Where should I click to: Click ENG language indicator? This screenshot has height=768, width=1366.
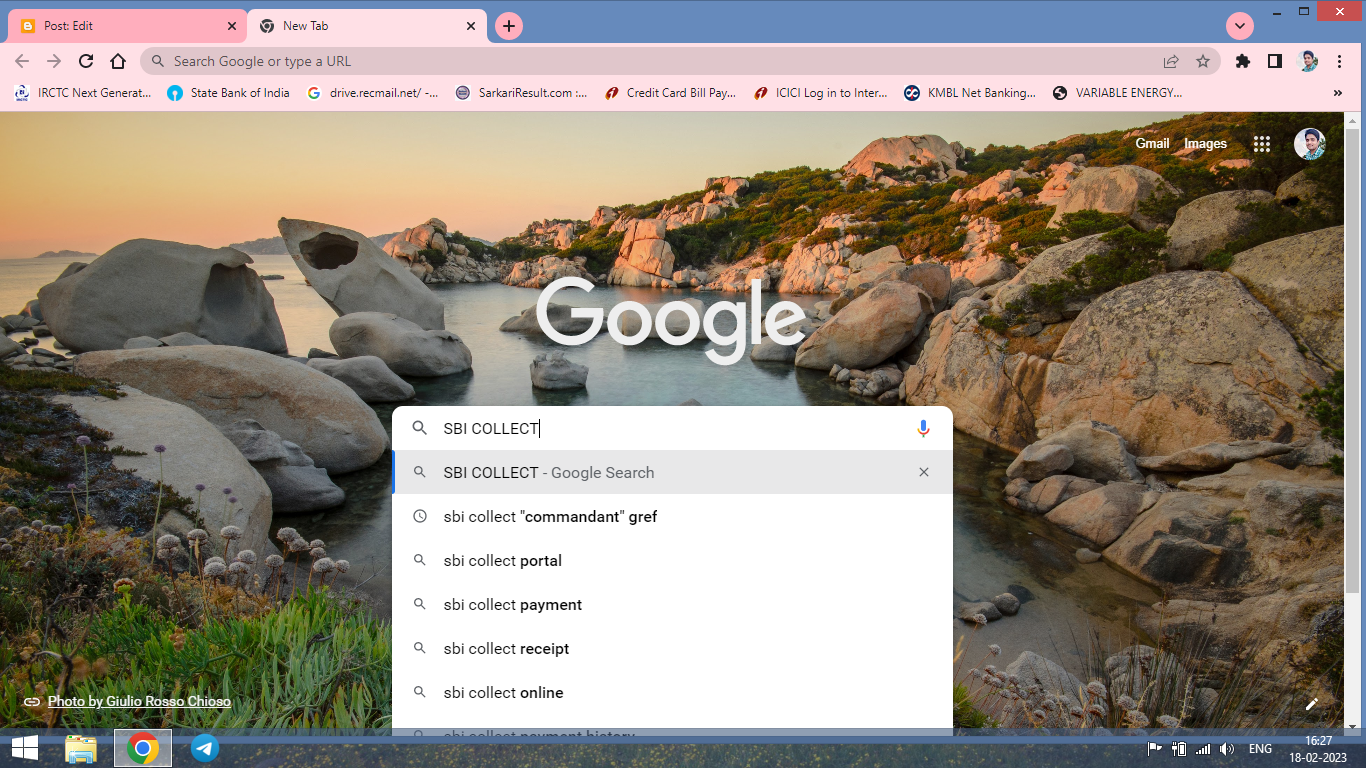pos(1260,749)
